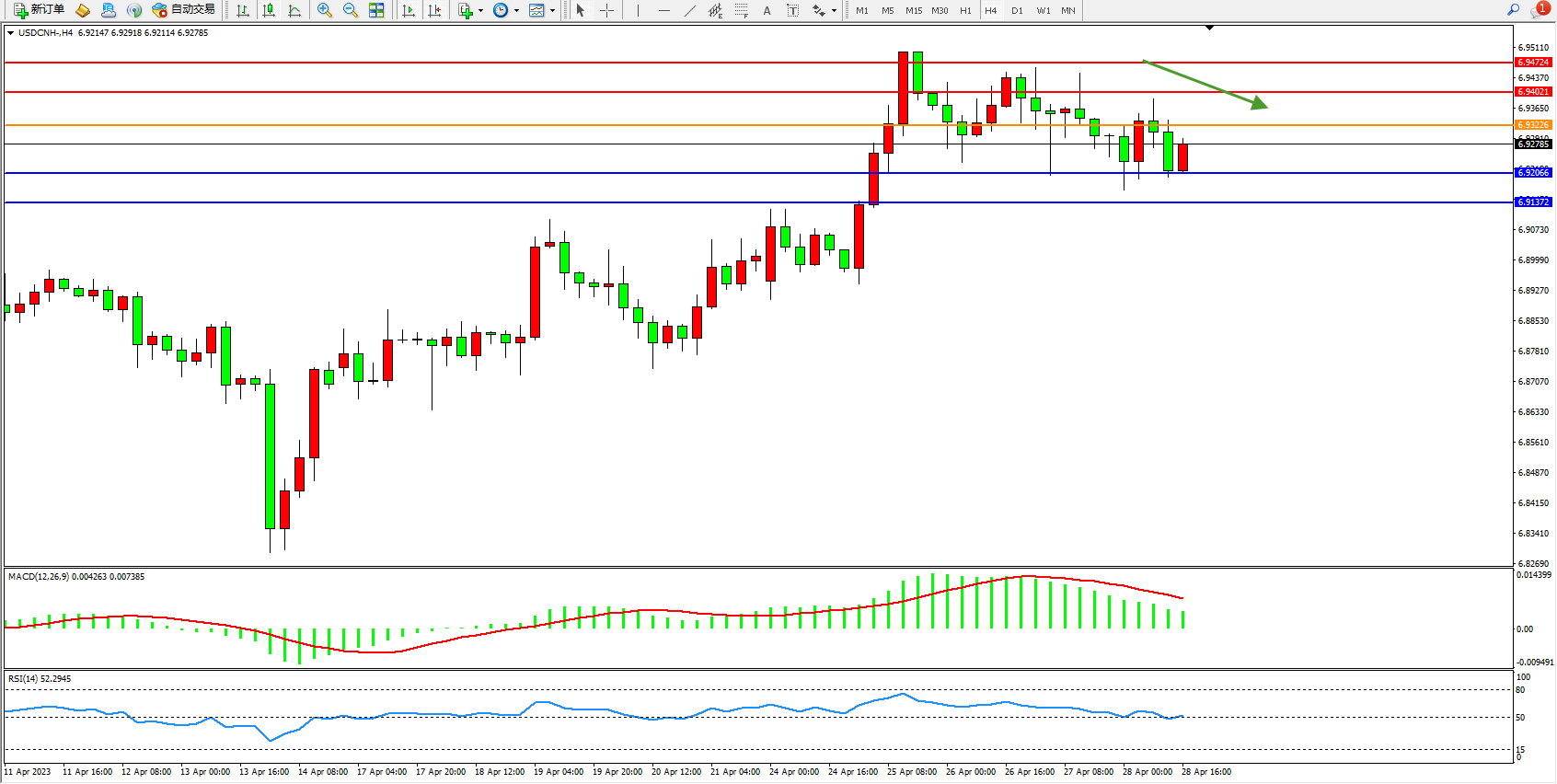Click the chart shift triangle marker
Viewport: 1557px width, 784px height.
pyautogui.click(x=1209, y=29)
